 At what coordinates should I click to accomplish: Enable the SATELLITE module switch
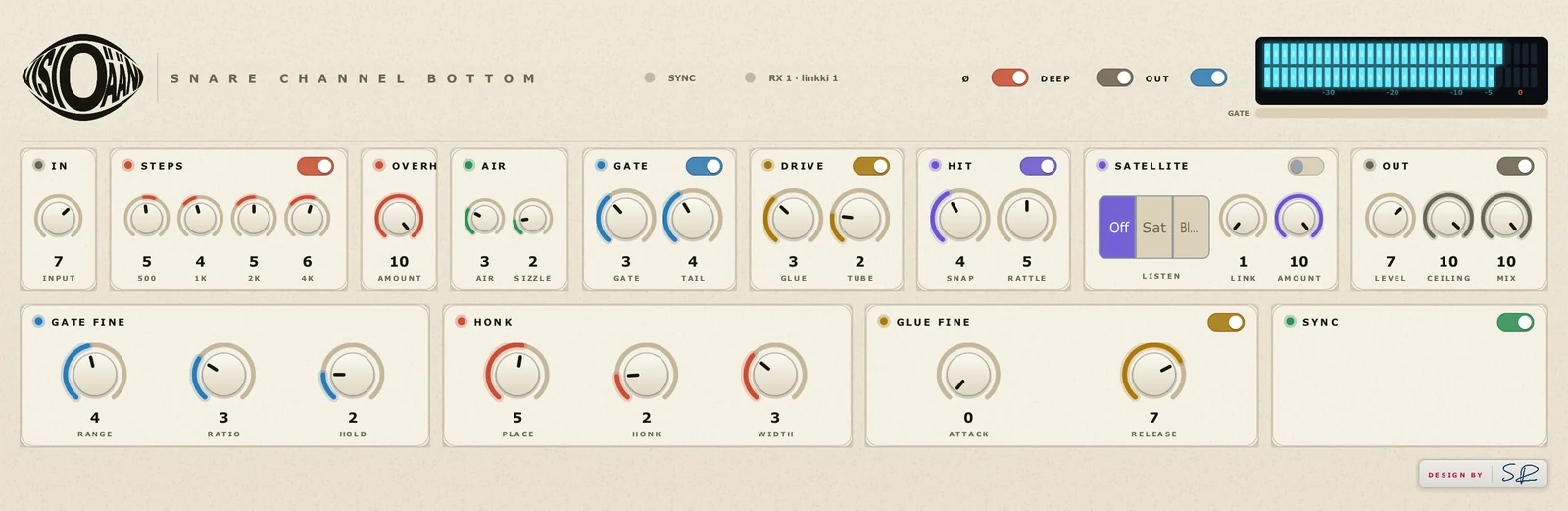[1305, 166]
